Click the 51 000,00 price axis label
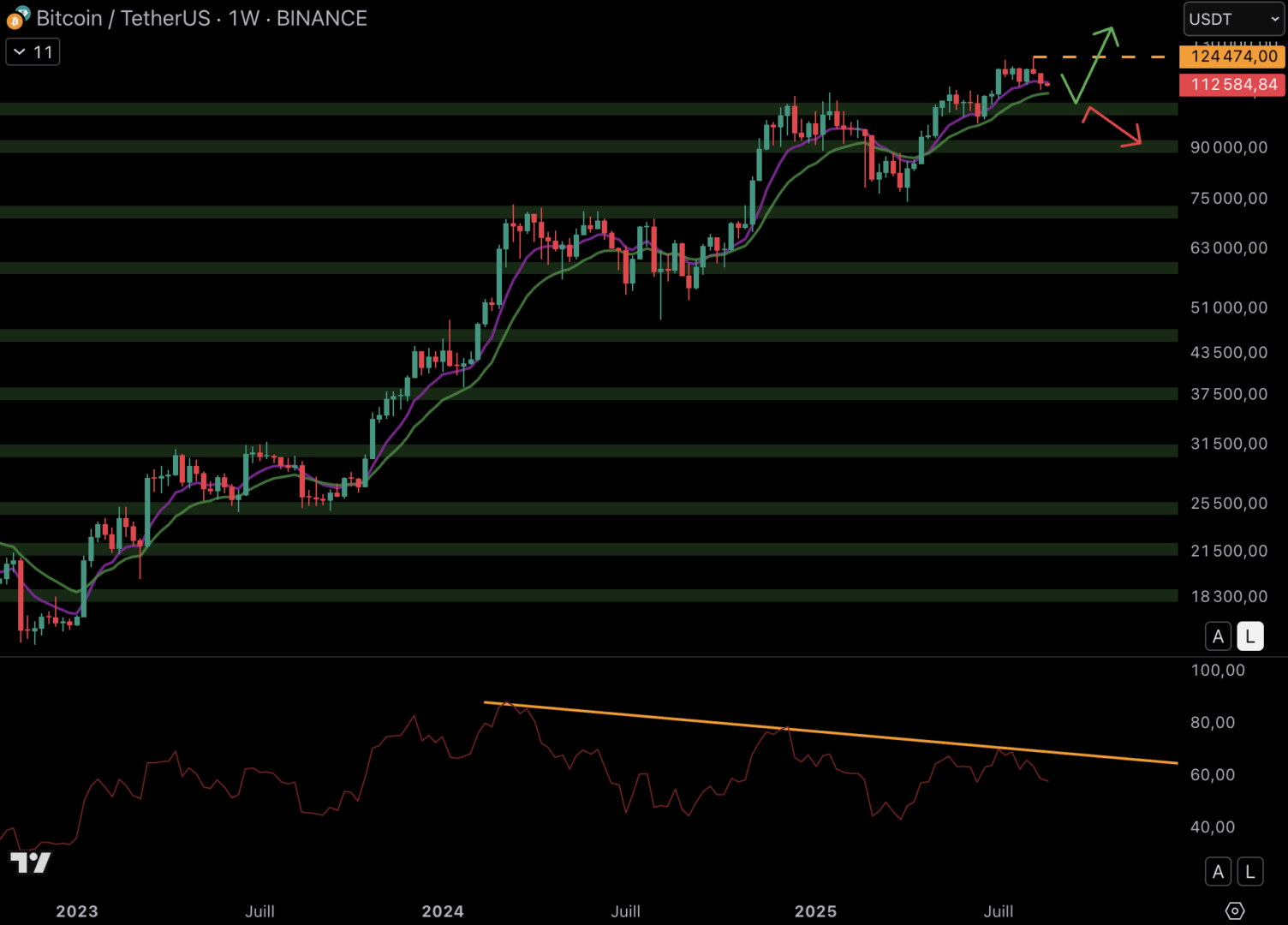Screen dimensions: 1288x925 click(x=1229, y=307)
